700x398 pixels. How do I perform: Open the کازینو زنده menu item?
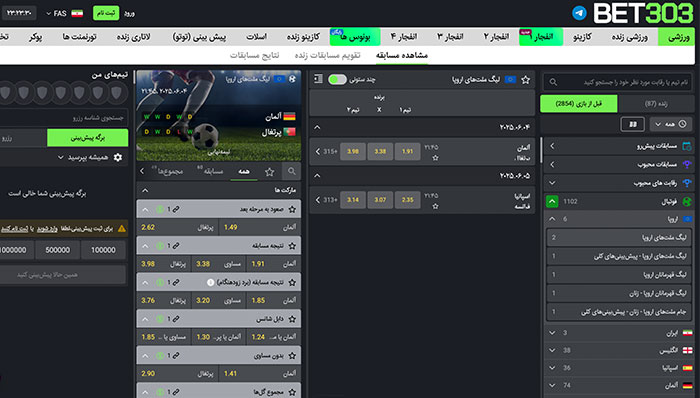(303, 37)
